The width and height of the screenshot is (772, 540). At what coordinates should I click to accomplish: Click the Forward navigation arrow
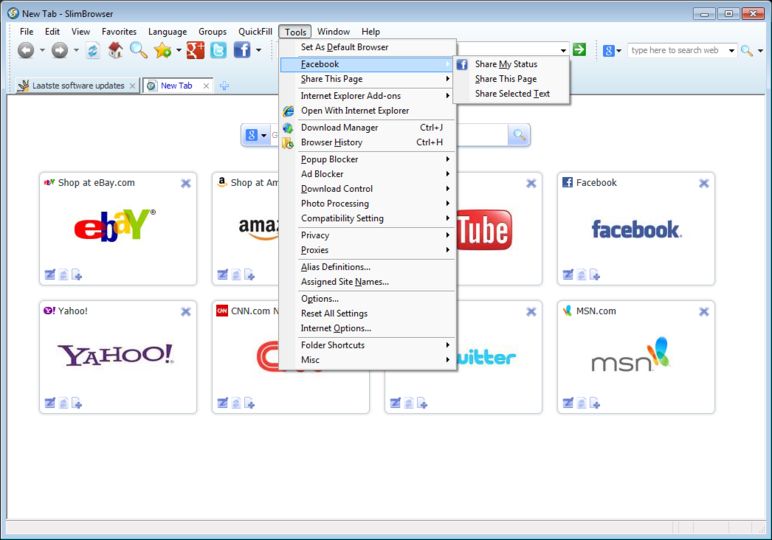pyautogui.click(x=60, y=50)
